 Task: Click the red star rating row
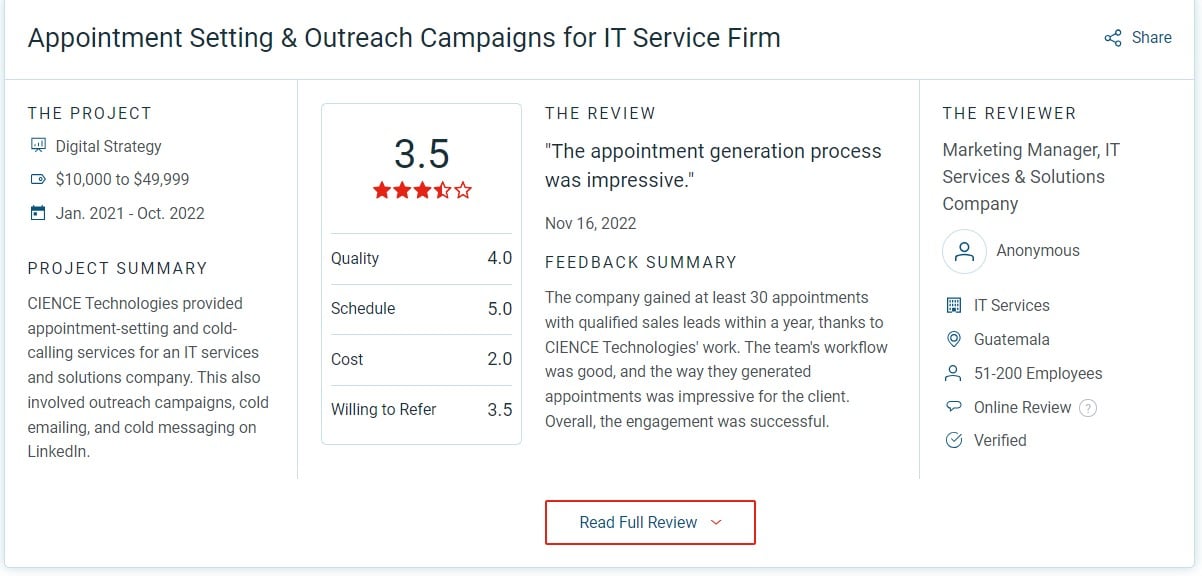422,190
